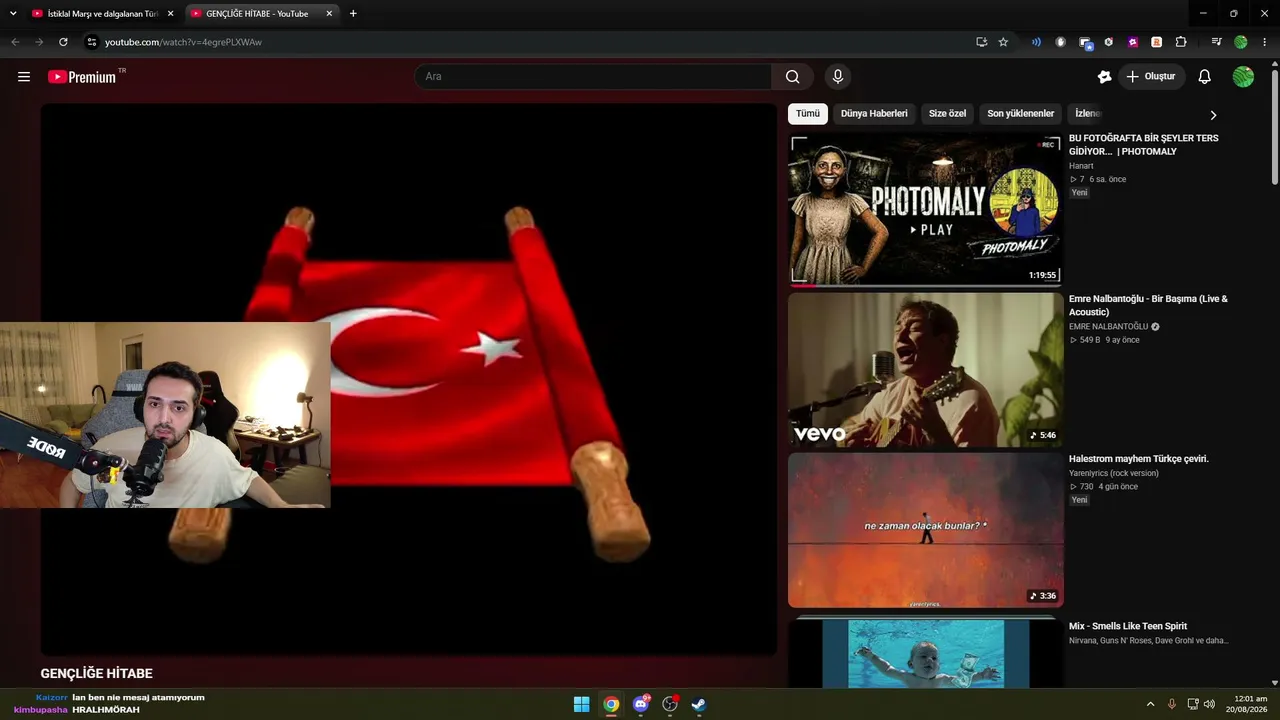Open the YouTube account avatar menu
This screenshot has width=1280, height=720.
(1243, 77)
